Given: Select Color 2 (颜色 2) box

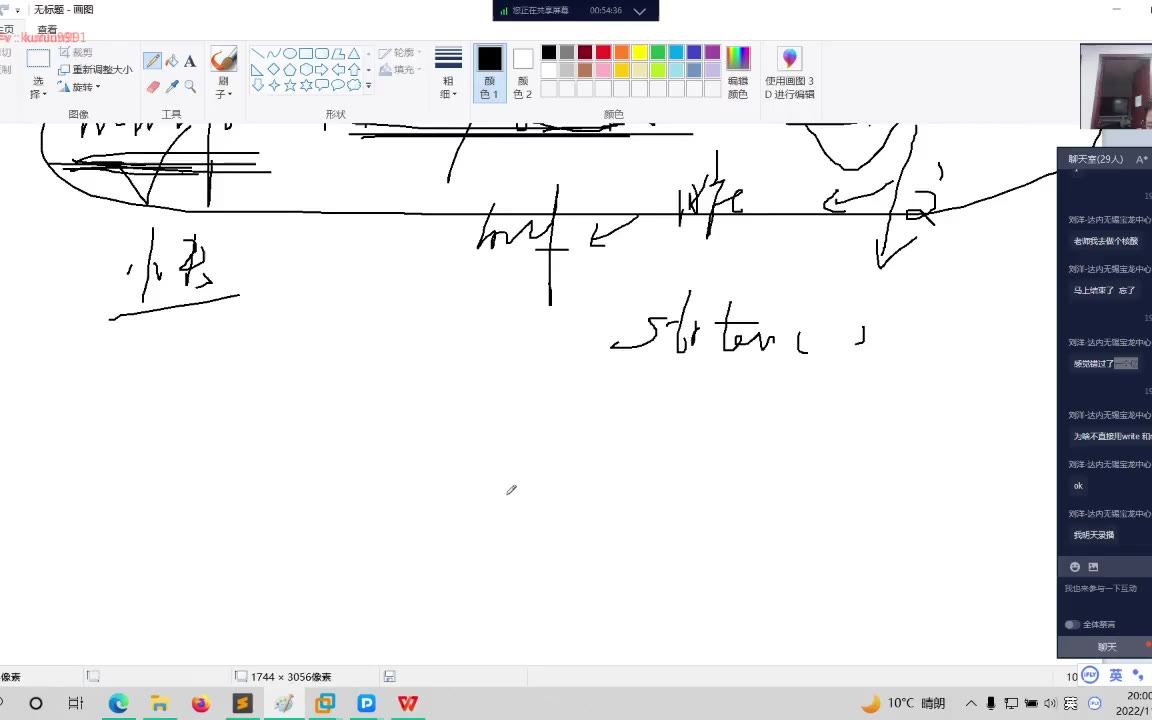Looking at the screenshot, I should pos(522,73).
